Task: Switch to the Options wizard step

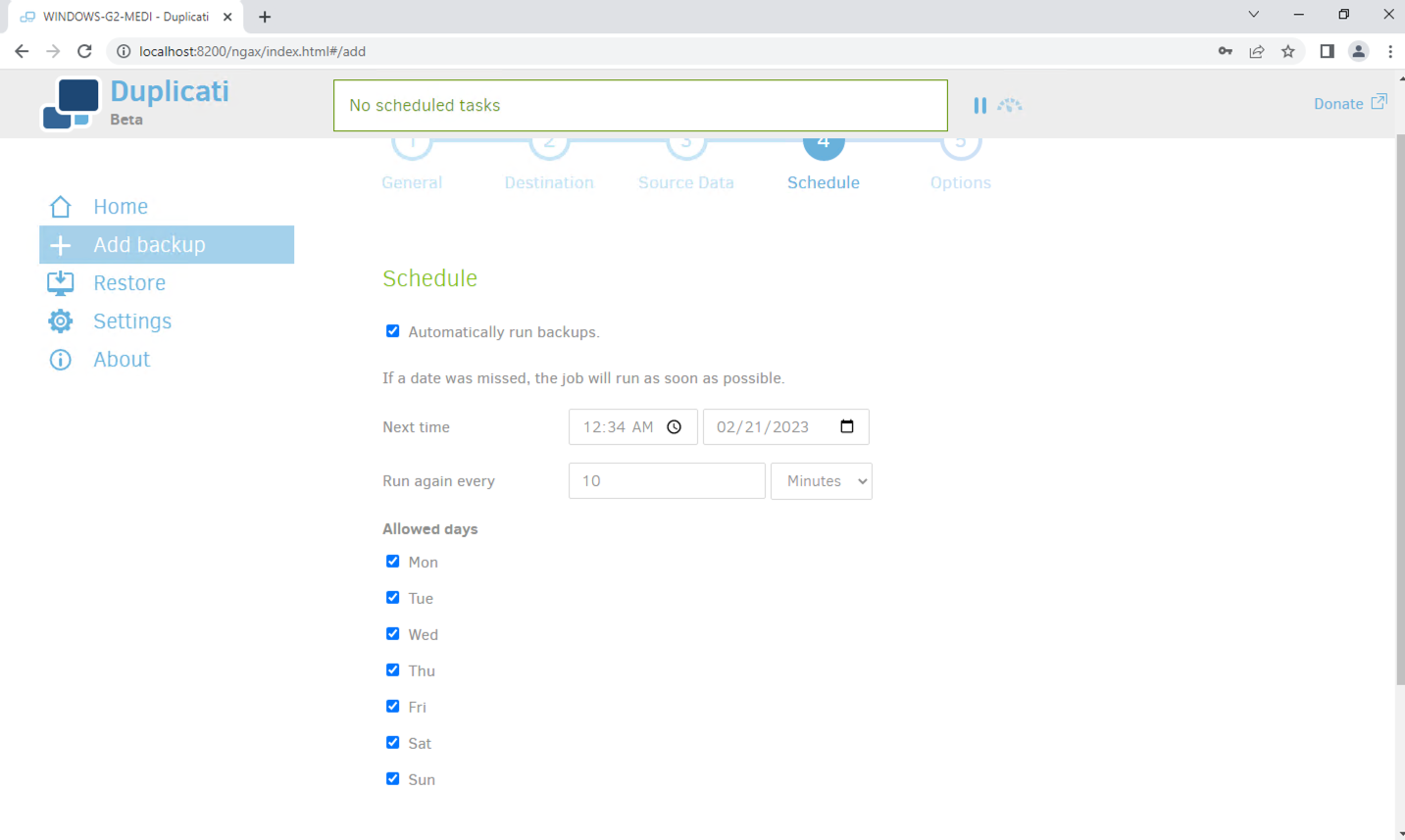Action: [960, 182]
